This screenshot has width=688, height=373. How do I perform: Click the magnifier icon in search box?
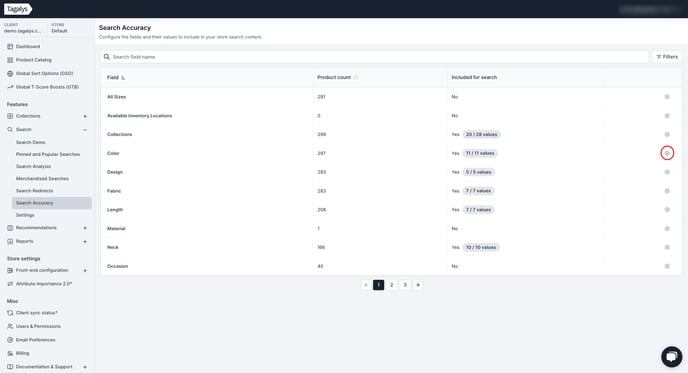point(107,57)
